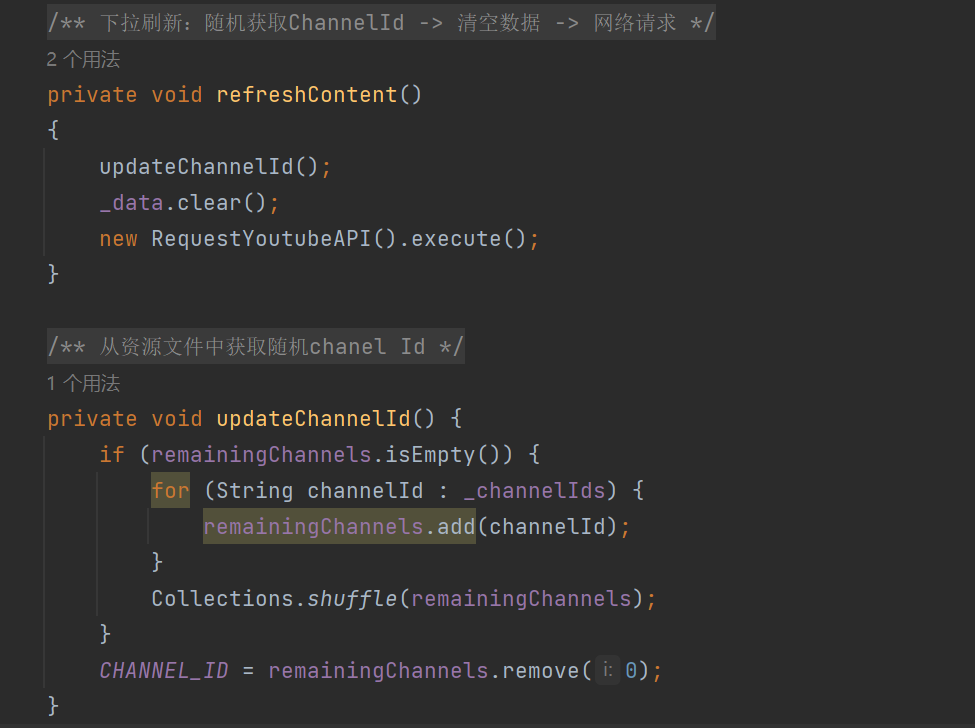
Task: Click the 'i:' parameter hint in remove()
Action: click(x=608, y=671)
